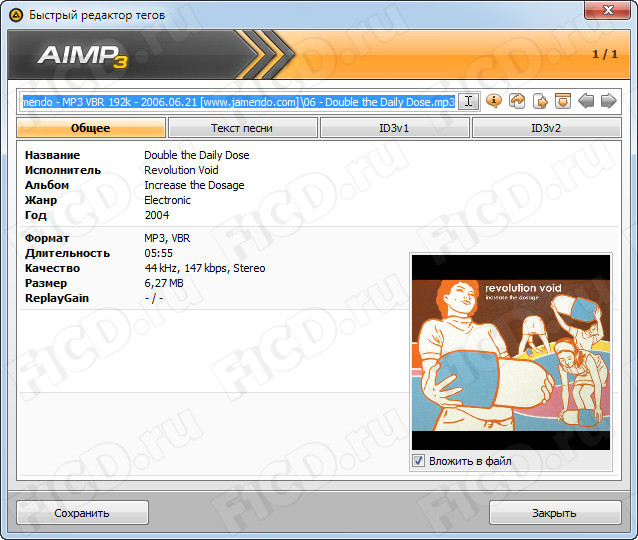Click the size value '6,27 MB'

pos(164,283)
